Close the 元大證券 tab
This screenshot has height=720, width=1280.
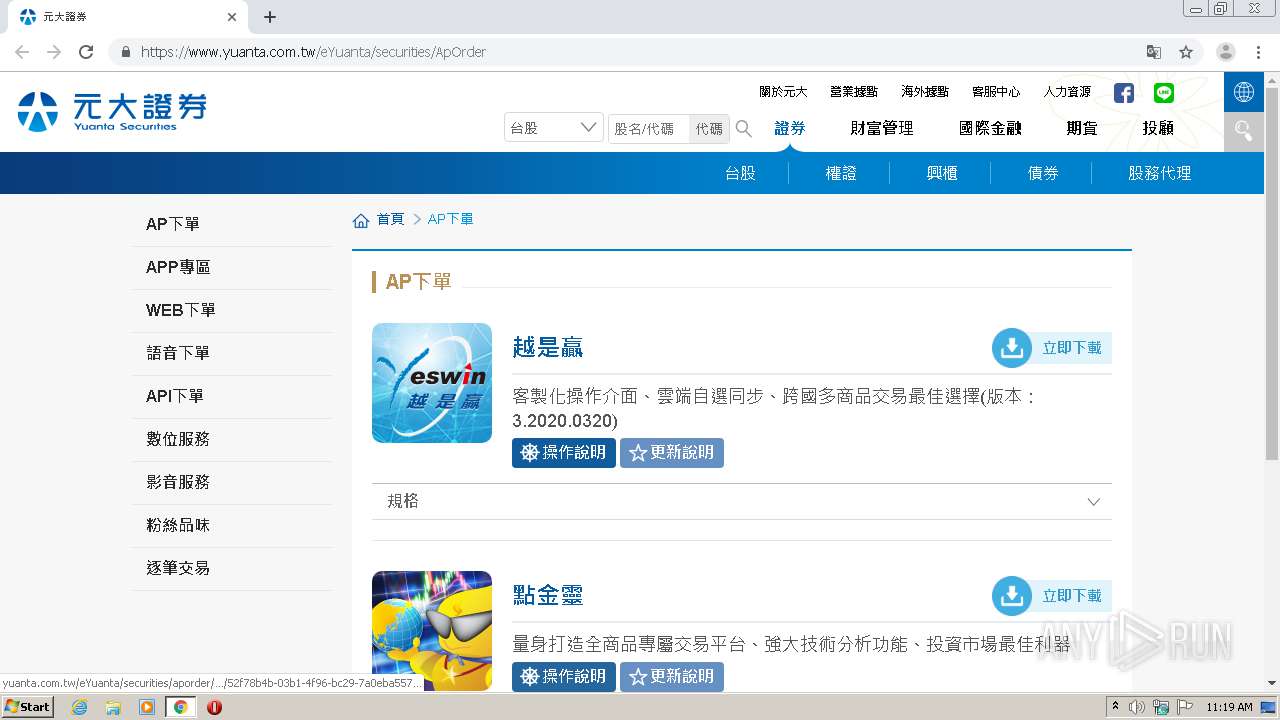click(x=232, y=17)
